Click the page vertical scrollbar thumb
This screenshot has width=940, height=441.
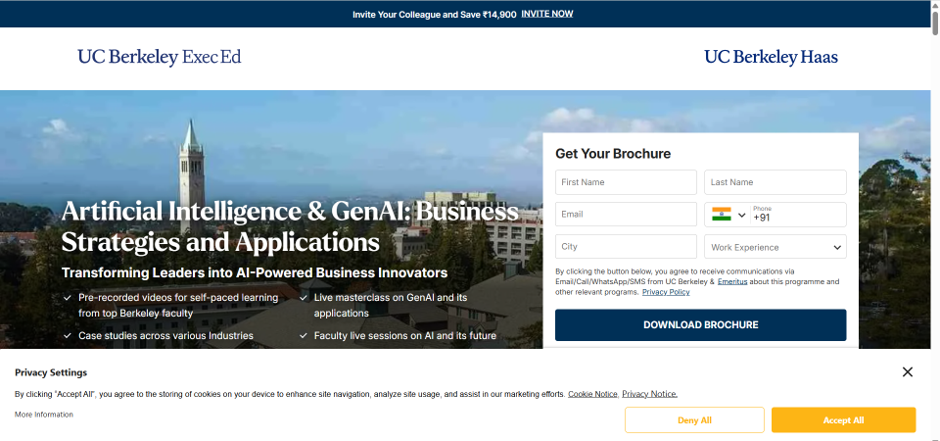tap(935, 22)
